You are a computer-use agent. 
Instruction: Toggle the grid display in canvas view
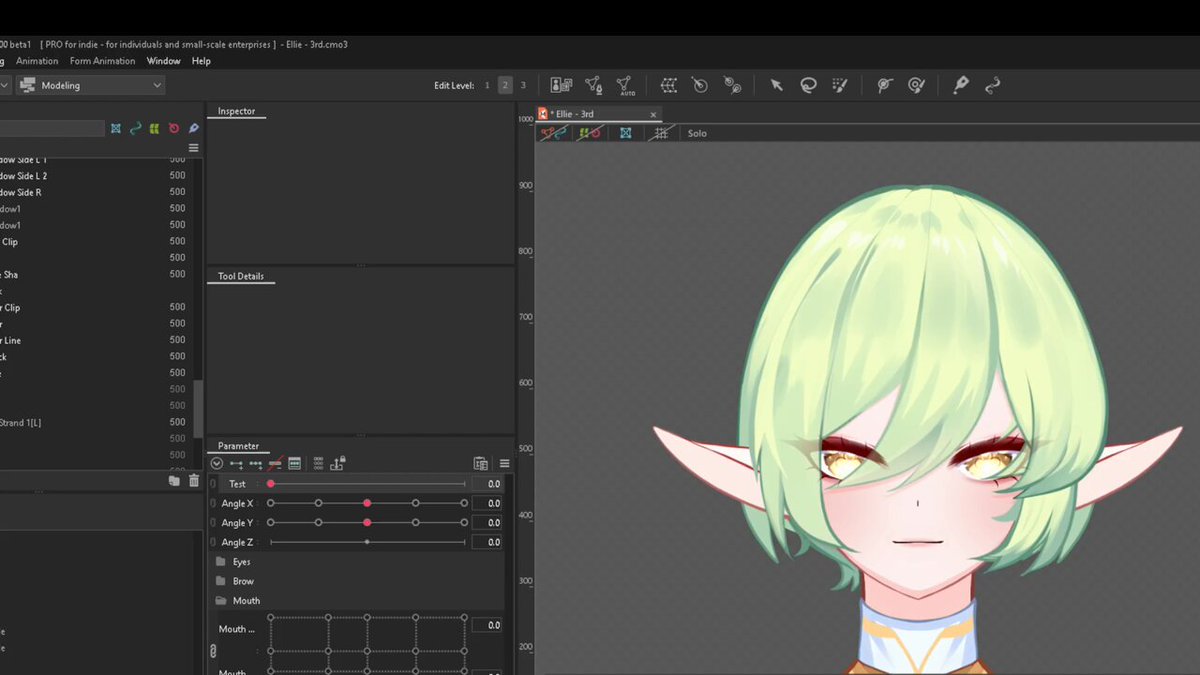661,133
